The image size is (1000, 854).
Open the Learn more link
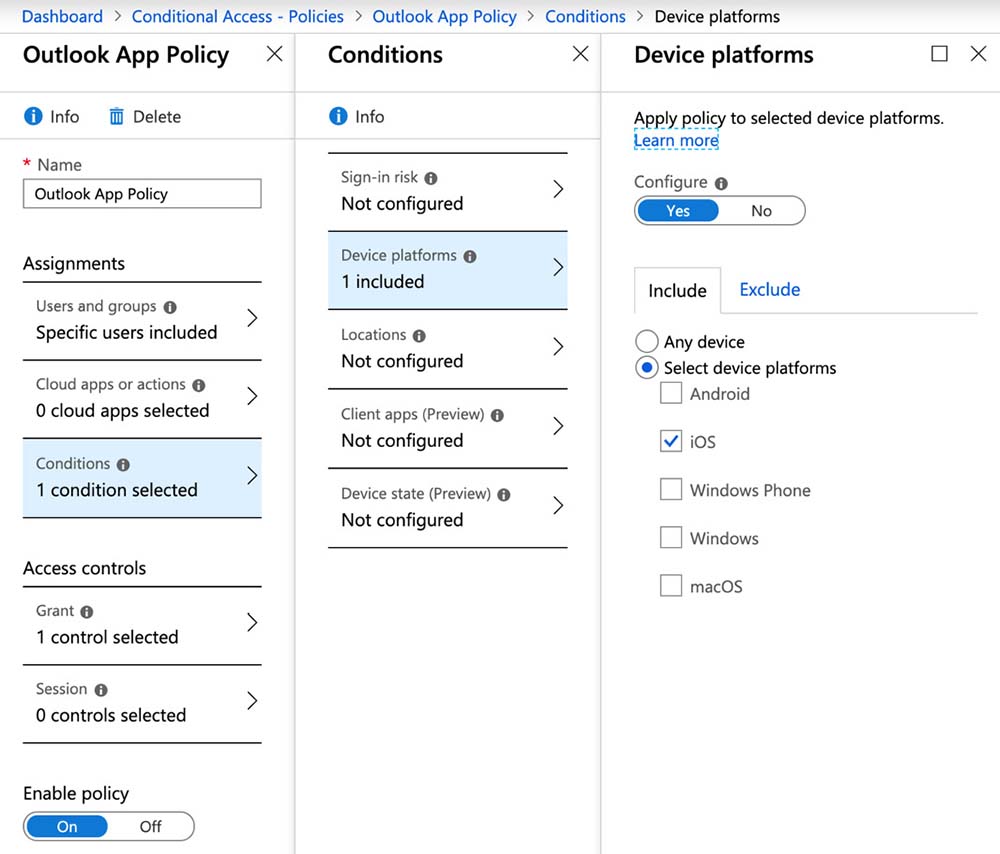(x=676, y=141)
